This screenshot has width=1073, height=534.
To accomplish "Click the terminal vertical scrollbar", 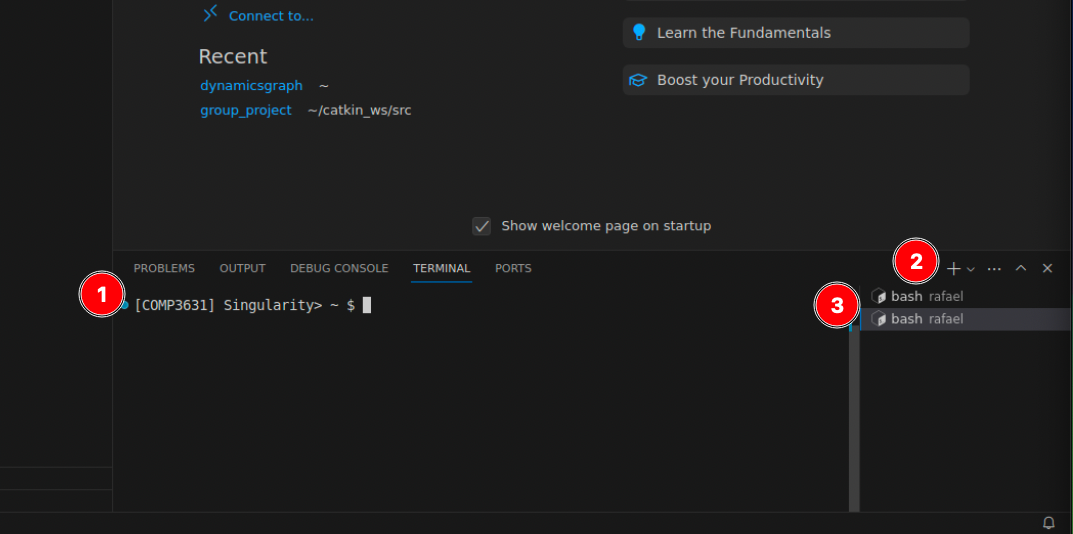I will (x=854, y=418).
